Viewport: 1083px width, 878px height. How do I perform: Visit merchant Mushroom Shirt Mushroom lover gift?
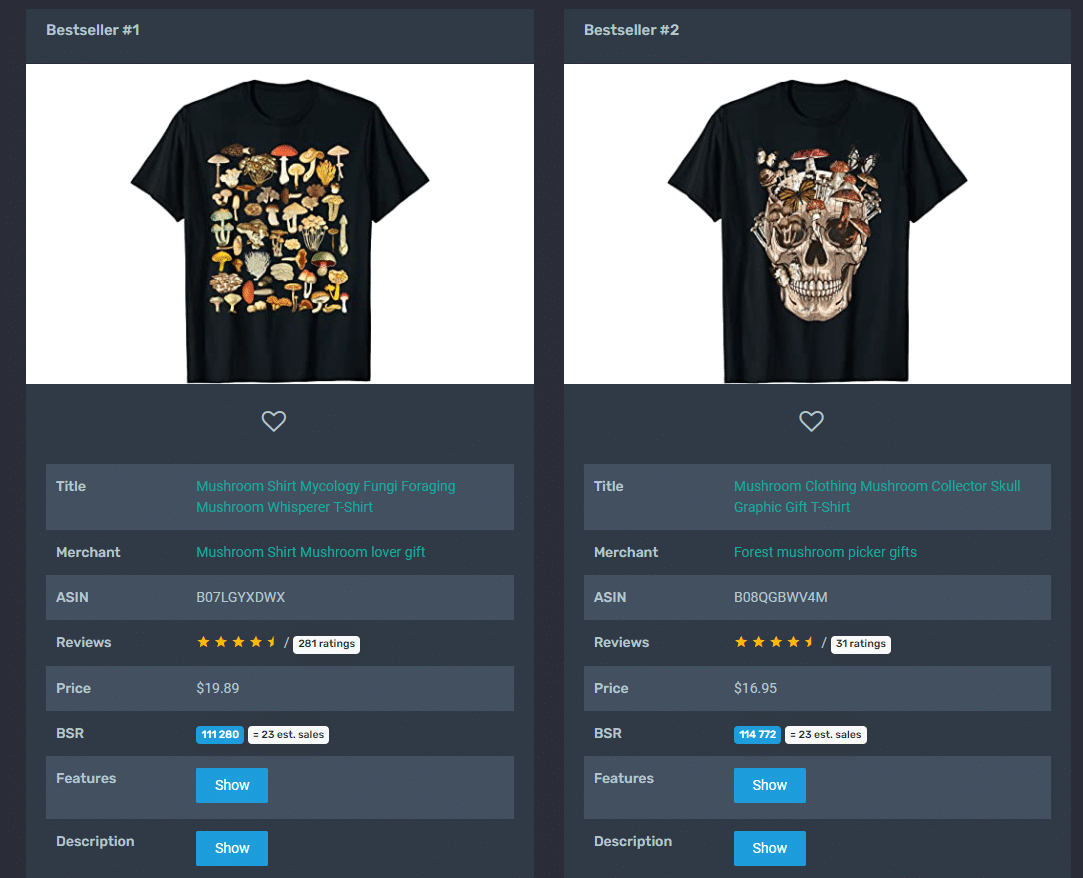click(x=310, y=552)
